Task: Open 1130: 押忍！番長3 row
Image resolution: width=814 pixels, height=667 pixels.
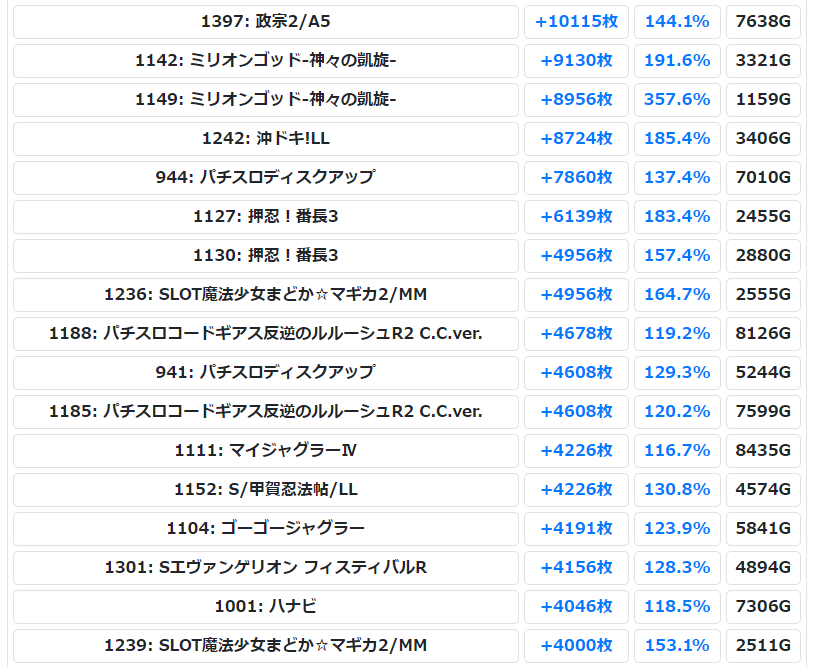Action: tap(266, 256)
